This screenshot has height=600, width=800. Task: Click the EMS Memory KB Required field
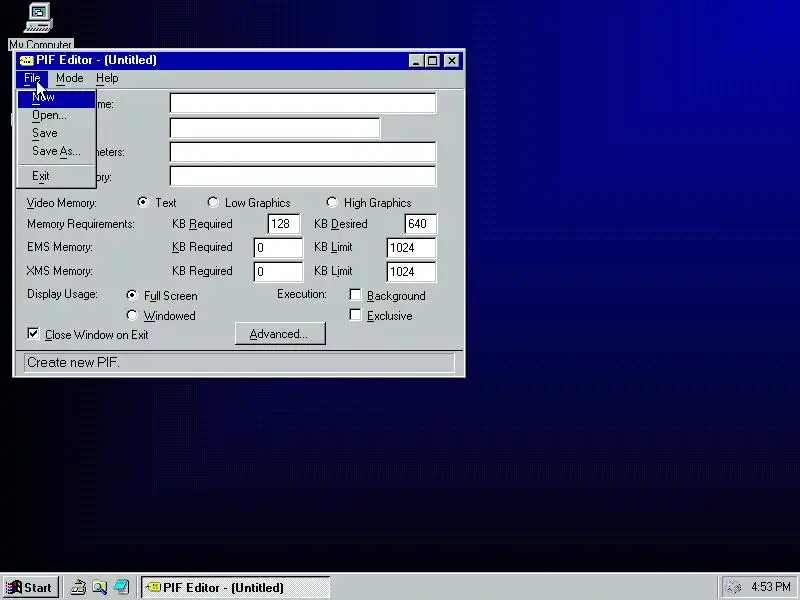[278, 247]
